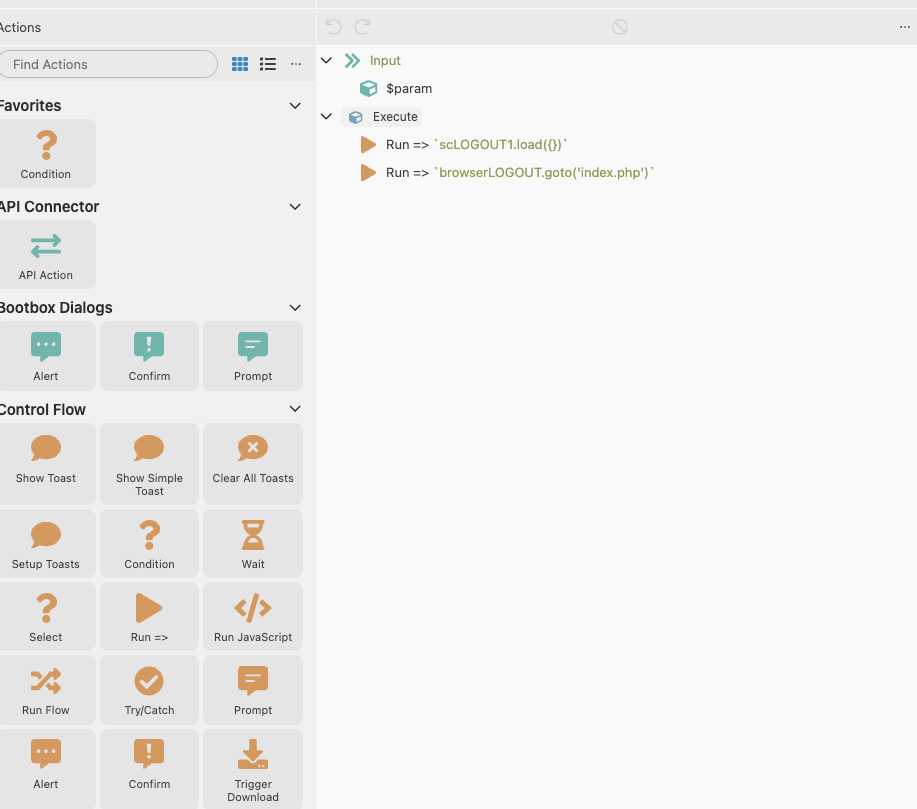Collapse the Control Flow section
This screenshot has width=917, height=809.
[294, 409]
